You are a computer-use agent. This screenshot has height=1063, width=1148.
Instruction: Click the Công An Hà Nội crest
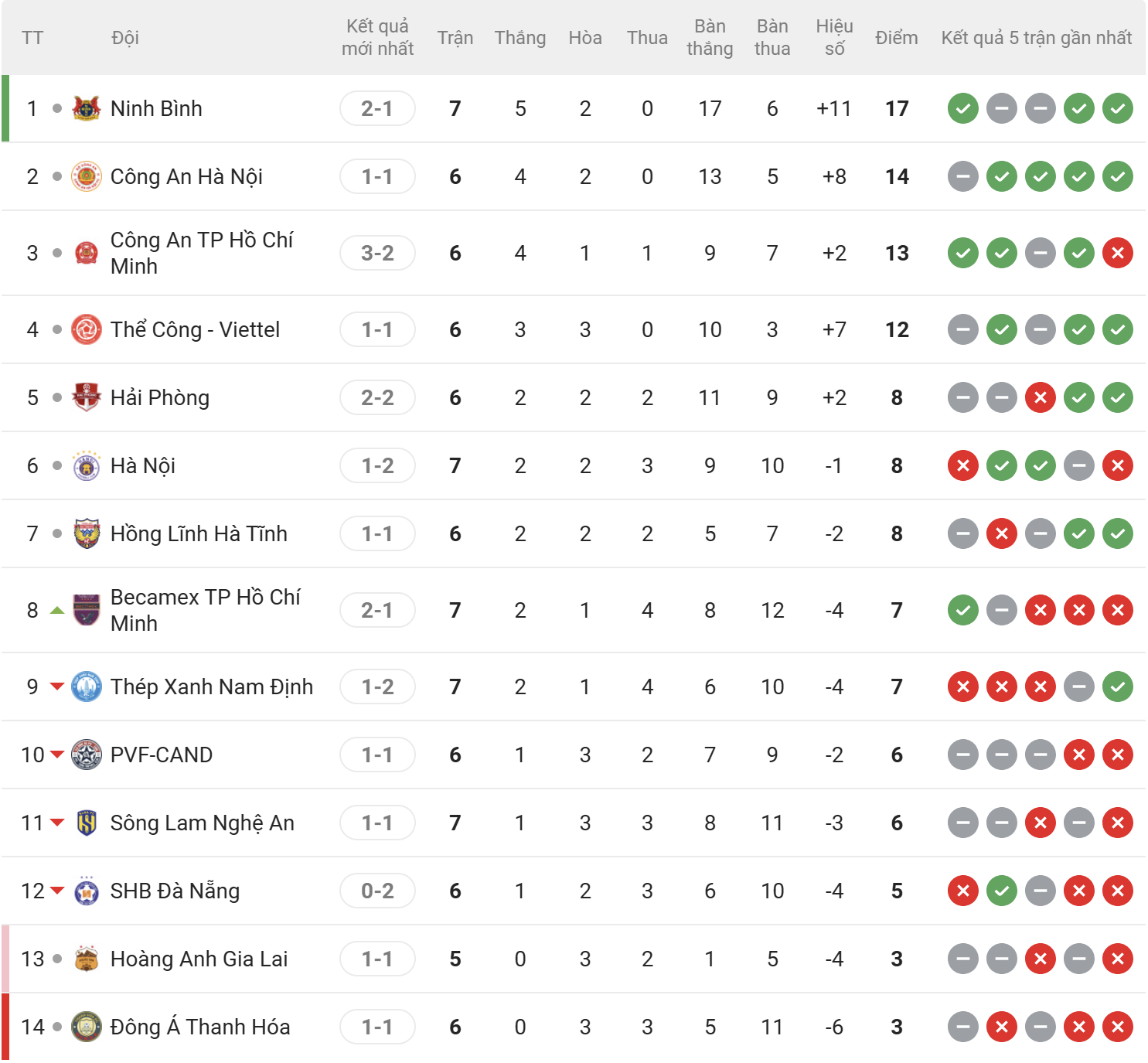[87, 176]
